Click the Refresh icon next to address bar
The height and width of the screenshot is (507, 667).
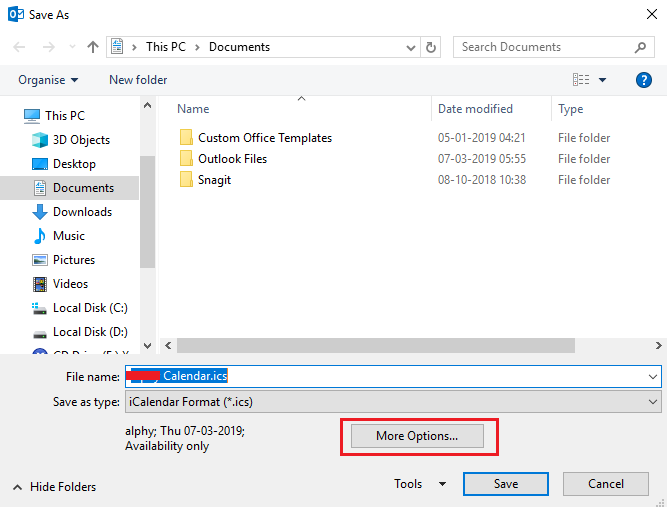(x=431, y=47)
